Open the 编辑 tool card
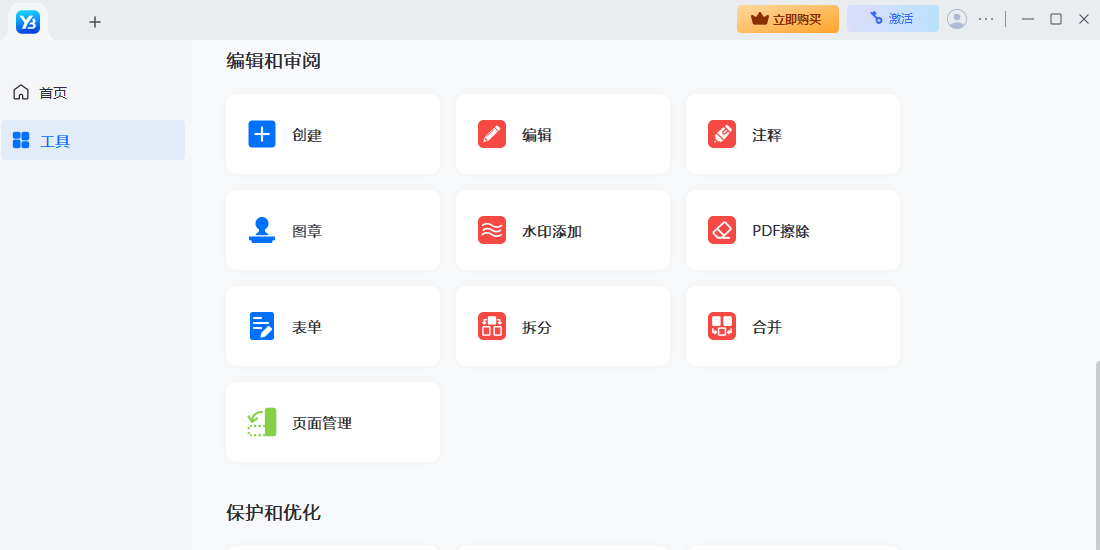The height and width of the screenshot is (550, 1100). (x=563, y=134)
